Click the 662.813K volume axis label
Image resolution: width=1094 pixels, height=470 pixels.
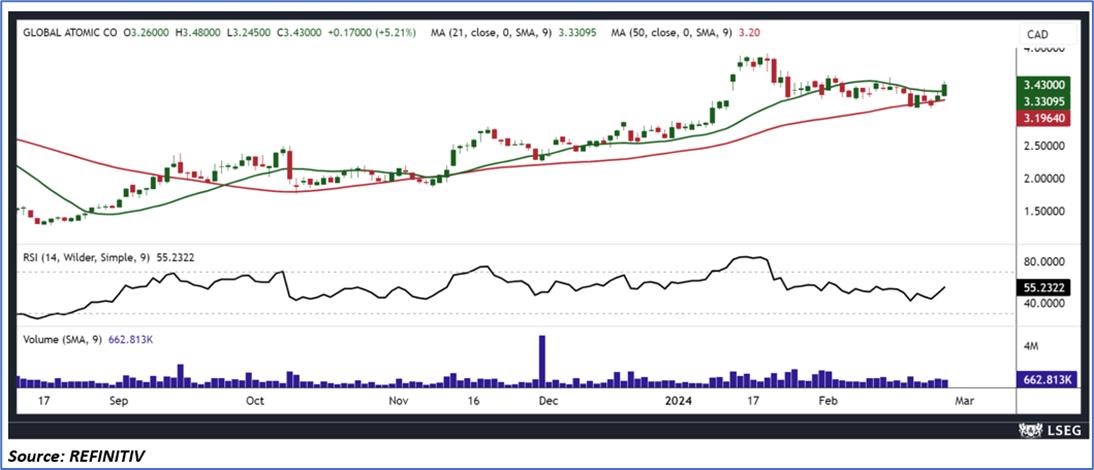1047,379
